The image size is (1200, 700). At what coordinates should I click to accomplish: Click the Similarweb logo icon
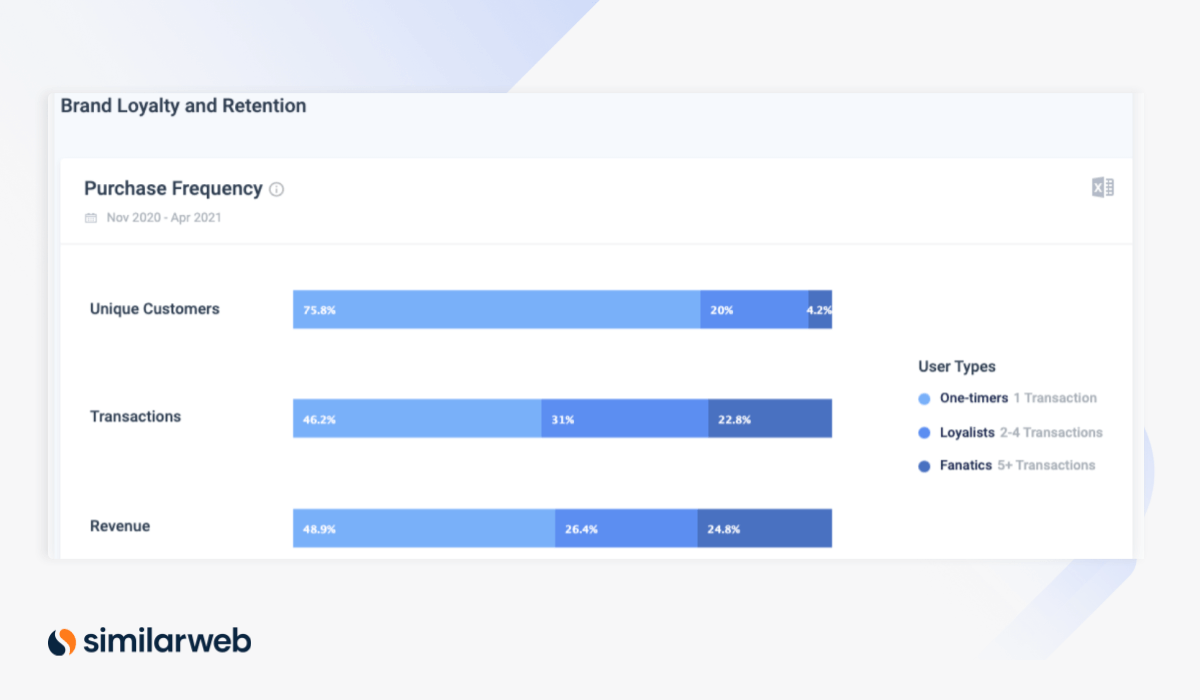[62, 641]
